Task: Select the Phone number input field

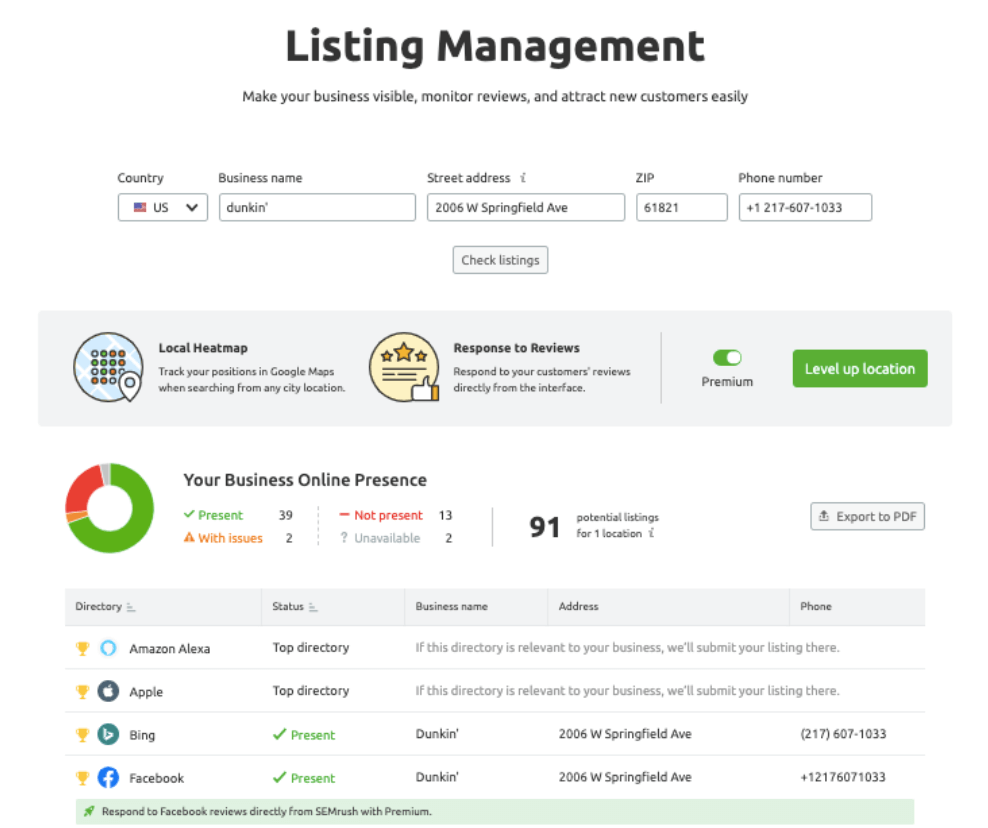Action: click(805, 207)
